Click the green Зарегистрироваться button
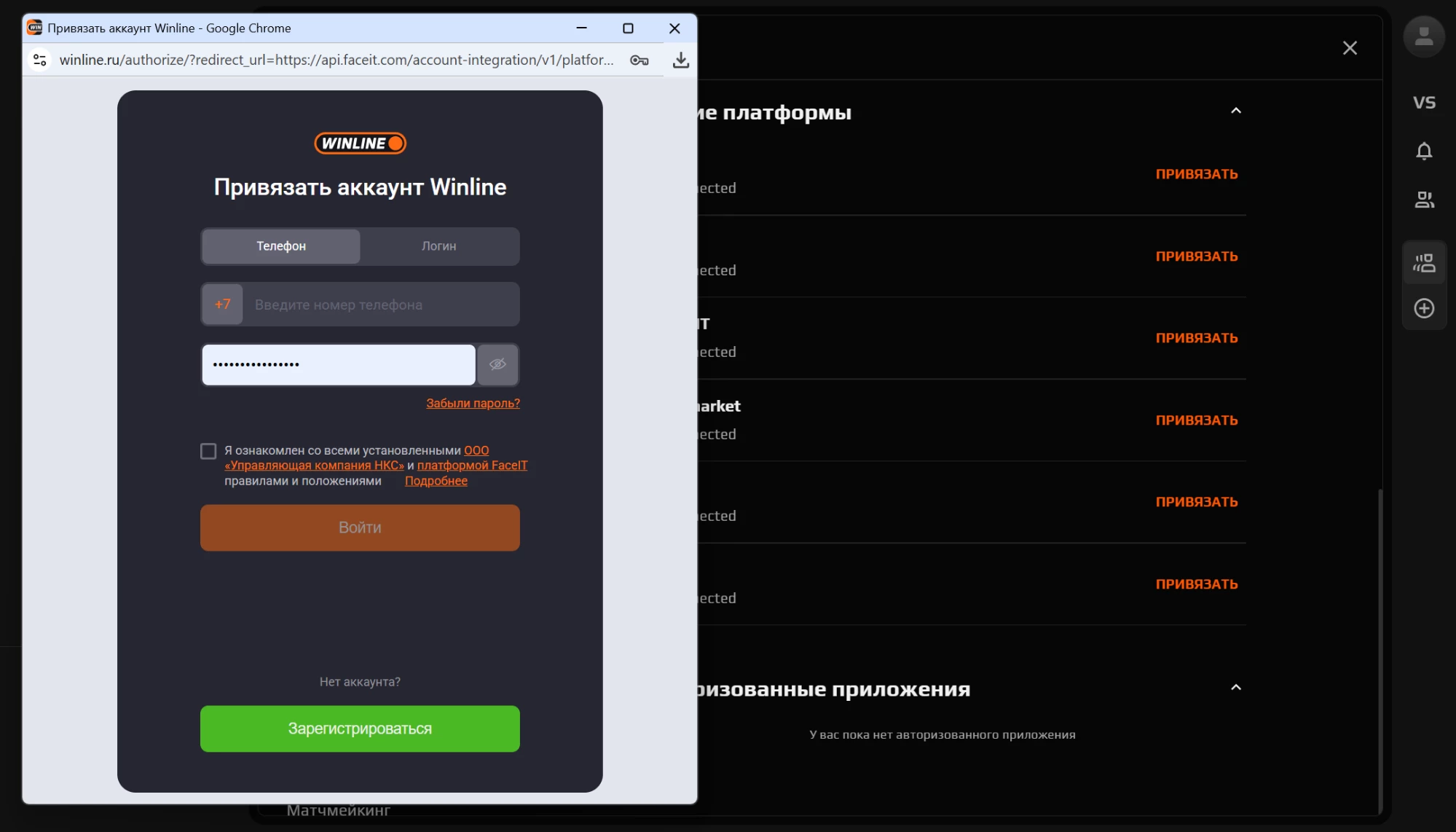This screenshot has width=1456, height=832. 360,729
